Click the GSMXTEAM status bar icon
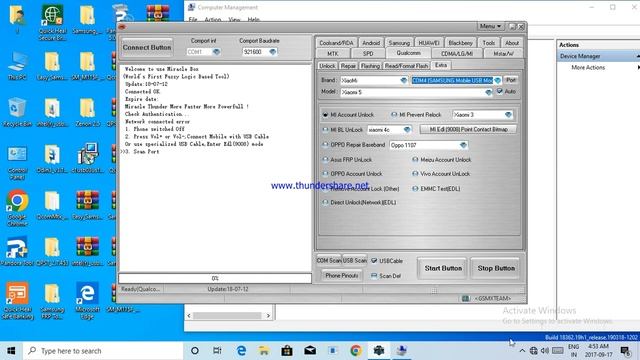The image size is (640, 360). tap(466, 298)
